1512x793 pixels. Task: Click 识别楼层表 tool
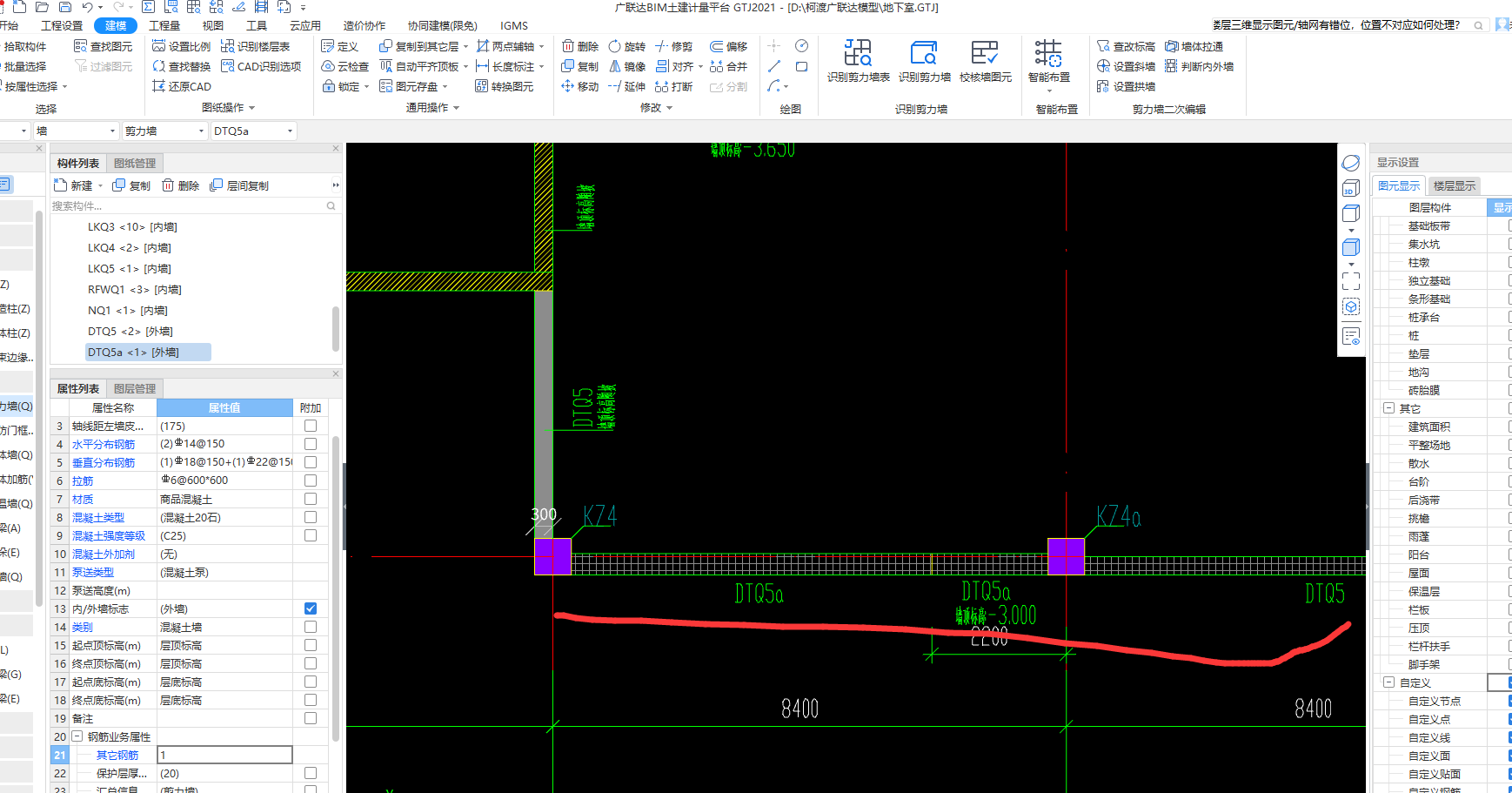click(255, 46)
